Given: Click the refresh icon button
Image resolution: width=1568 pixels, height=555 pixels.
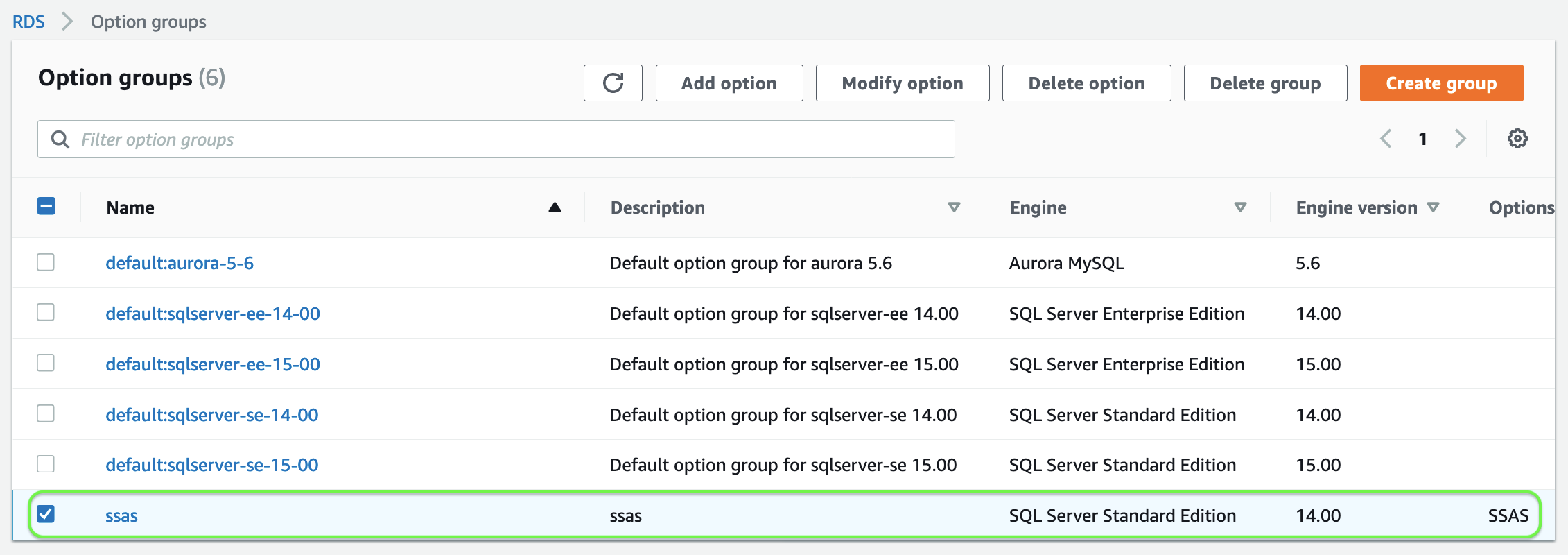Looking at the screenshot, I should (x=613, y=83).
